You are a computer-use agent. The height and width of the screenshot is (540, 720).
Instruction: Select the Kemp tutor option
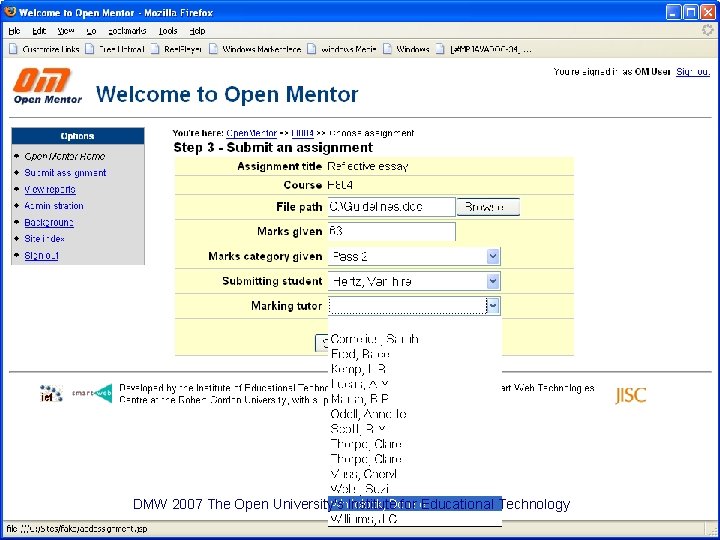[x=415, y=369]
